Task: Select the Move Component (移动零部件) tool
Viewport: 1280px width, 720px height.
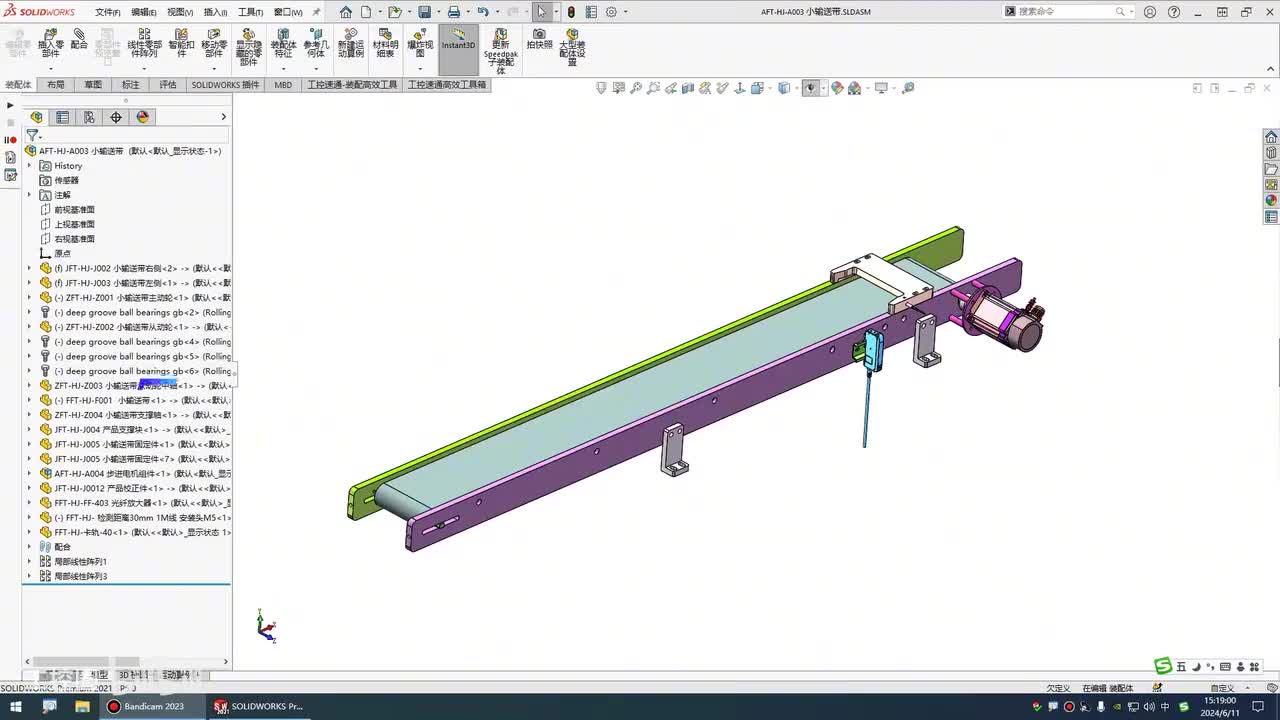Action: 214,43
